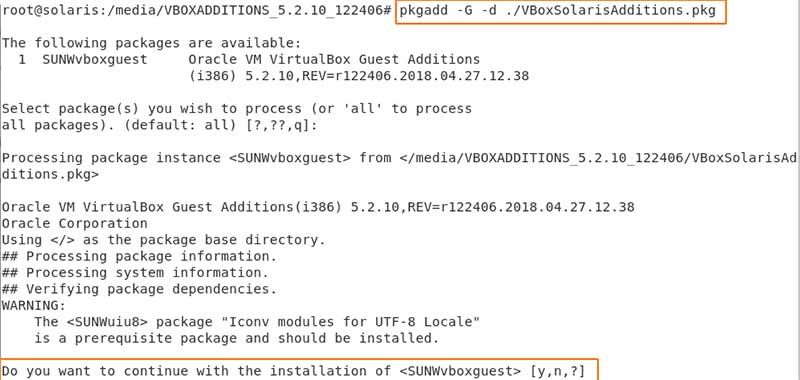Screen dimensions: 800x380
Task: Click 'The following packages are available:' line
Action: pyautogui.click(x=152, y=43)
